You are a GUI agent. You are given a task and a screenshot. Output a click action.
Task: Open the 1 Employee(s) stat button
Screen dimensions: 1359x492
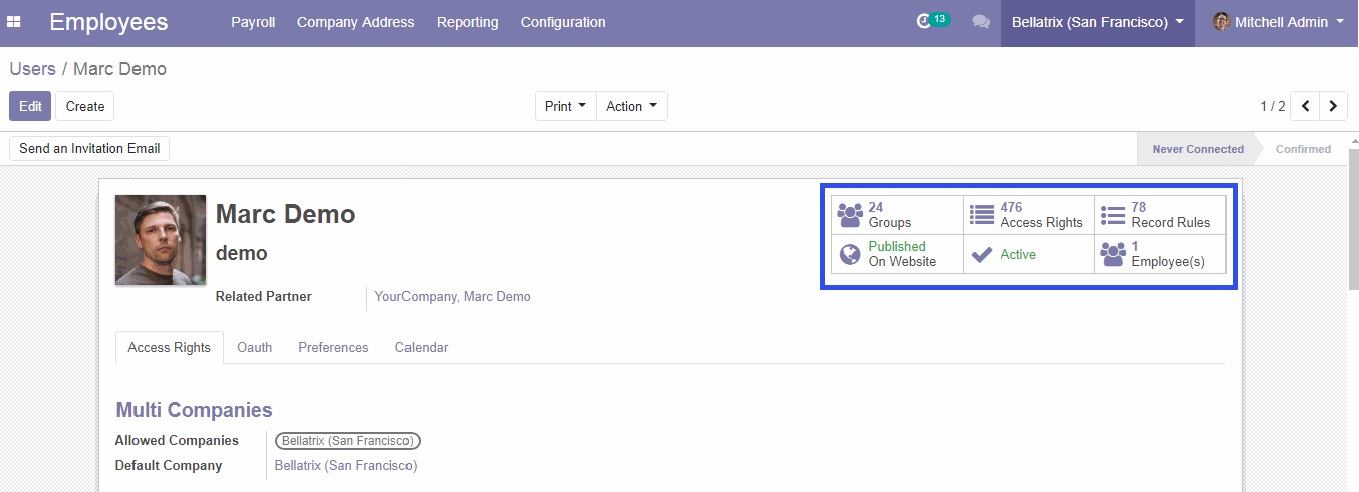click(x=1160, y=254)
